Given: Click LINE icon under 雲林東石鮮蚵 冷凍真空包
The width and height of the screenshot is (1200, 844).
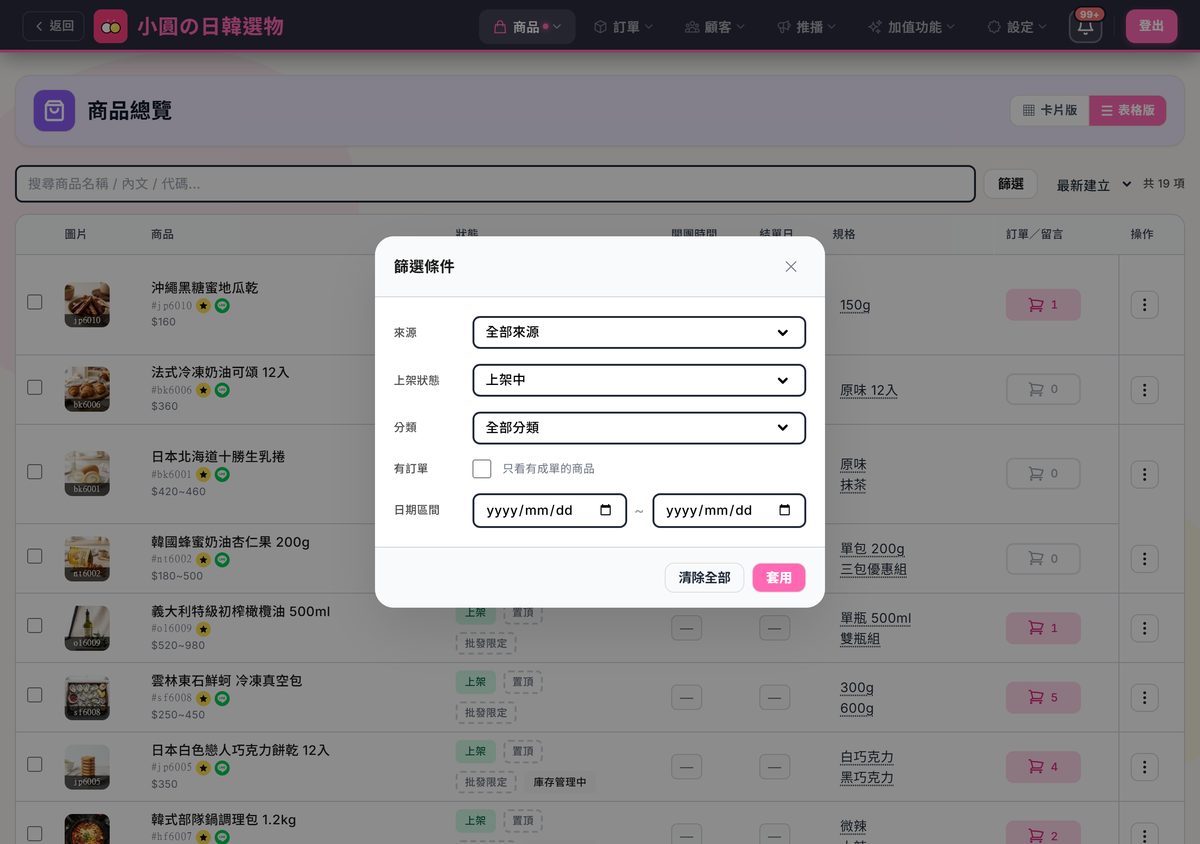Looking at the screenshot, I should tap(222, 698).
